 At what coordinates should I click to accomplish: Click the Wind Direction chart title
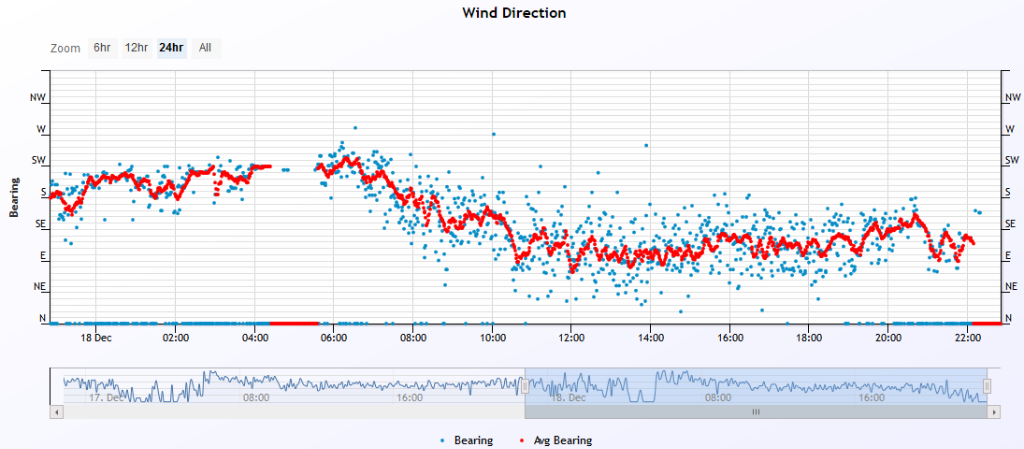click(x=514, y=12)
